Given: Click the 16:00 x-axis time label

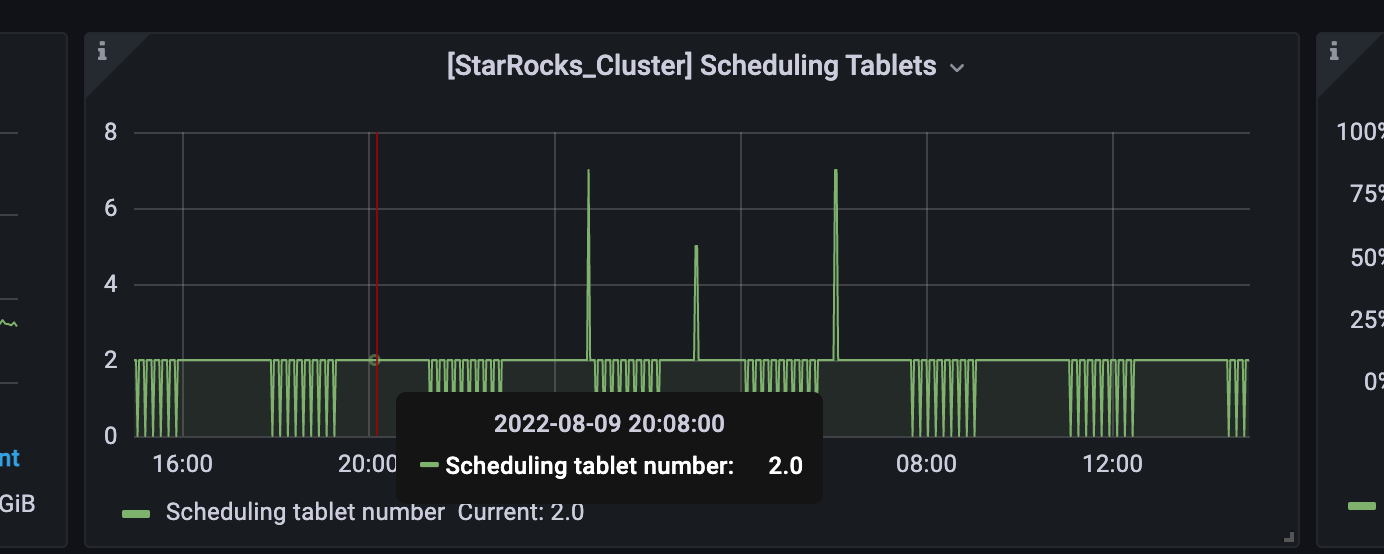Looking at the screenshot, I should pos(182,464).
